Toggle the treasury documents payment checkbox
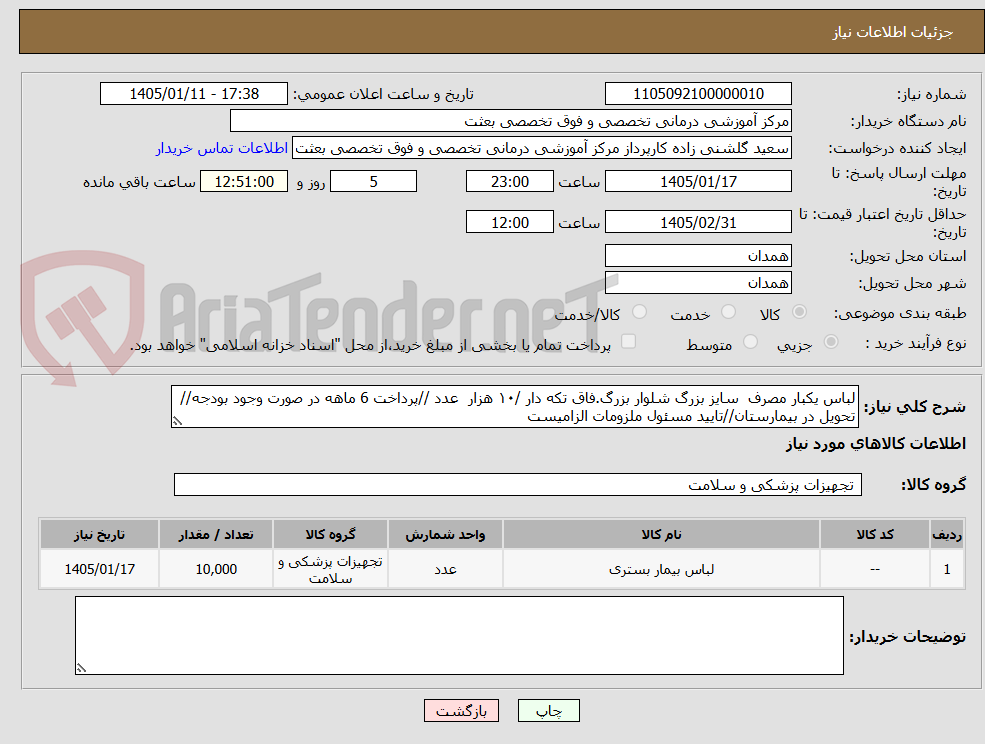Viewport: 985px width, 744px height. pos(628,341)
